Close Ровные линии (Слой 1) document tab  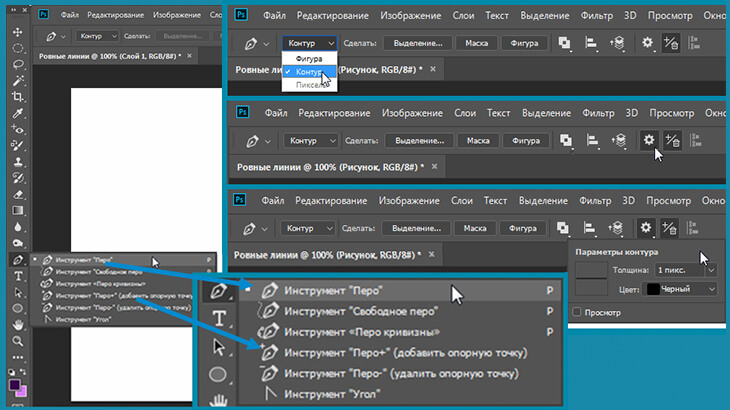[x=189, y=56]
